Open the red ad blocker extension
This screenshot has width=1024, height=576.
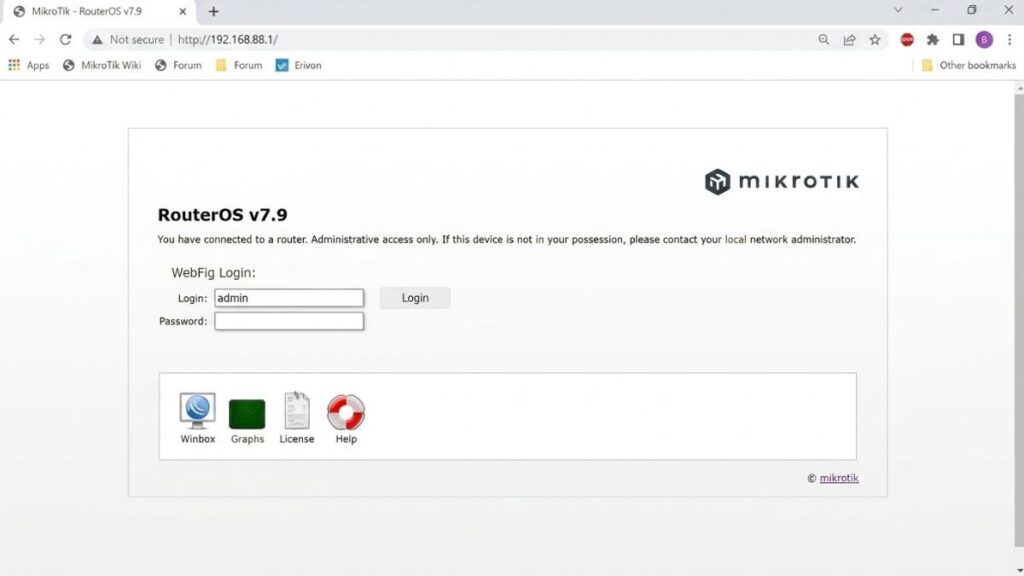(907, 40)
